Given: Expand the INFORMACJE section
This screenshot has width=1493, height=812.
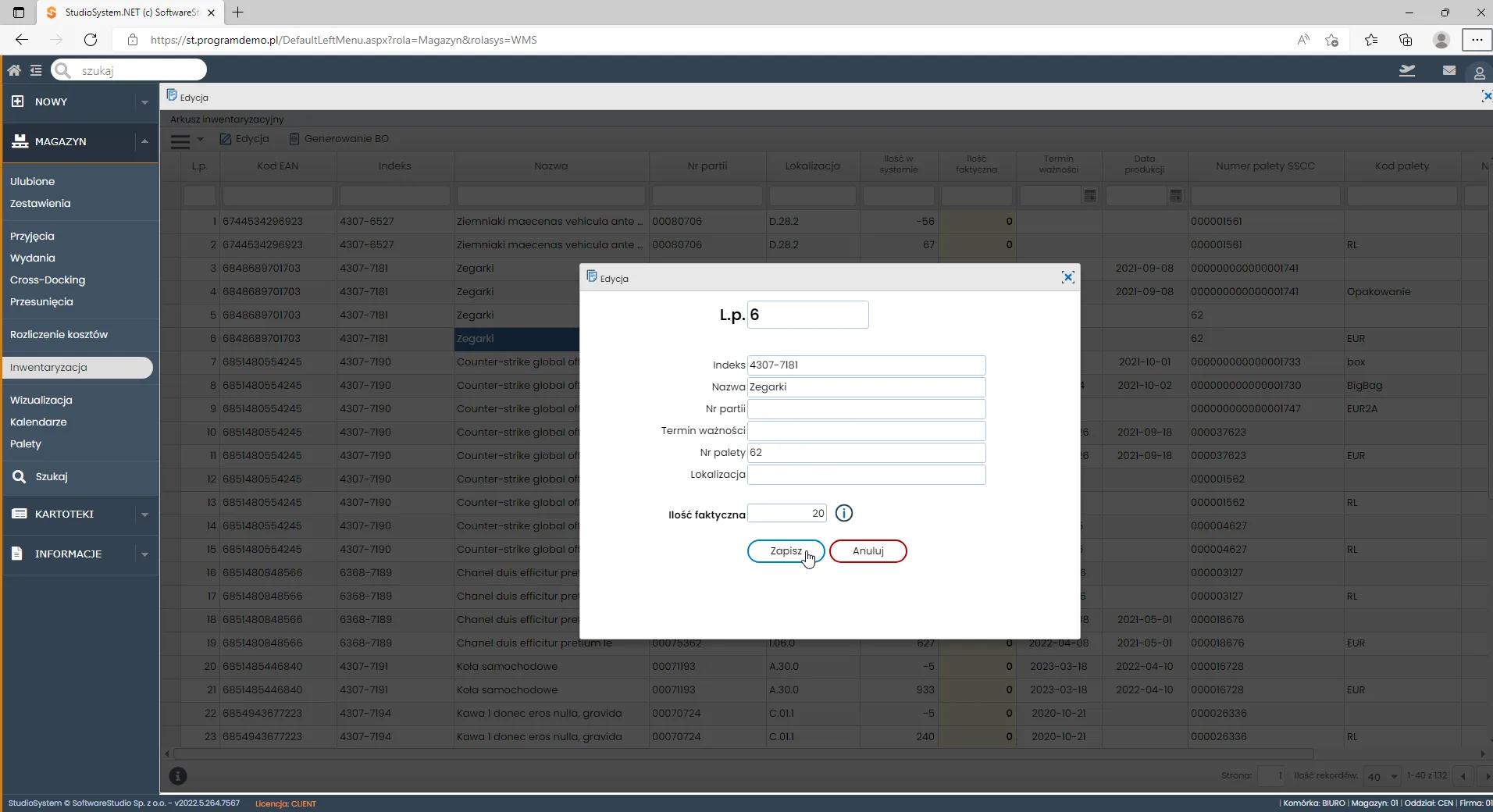Looking at the screenshot, I should [144, 554].
